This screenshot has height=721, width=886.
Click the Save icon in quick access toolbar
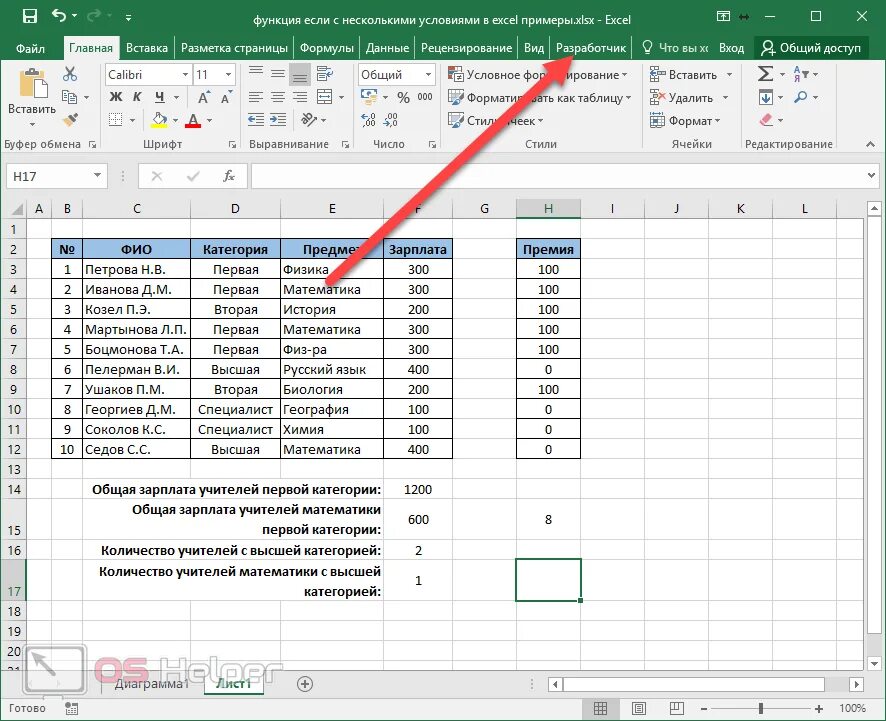click(29, 16)
